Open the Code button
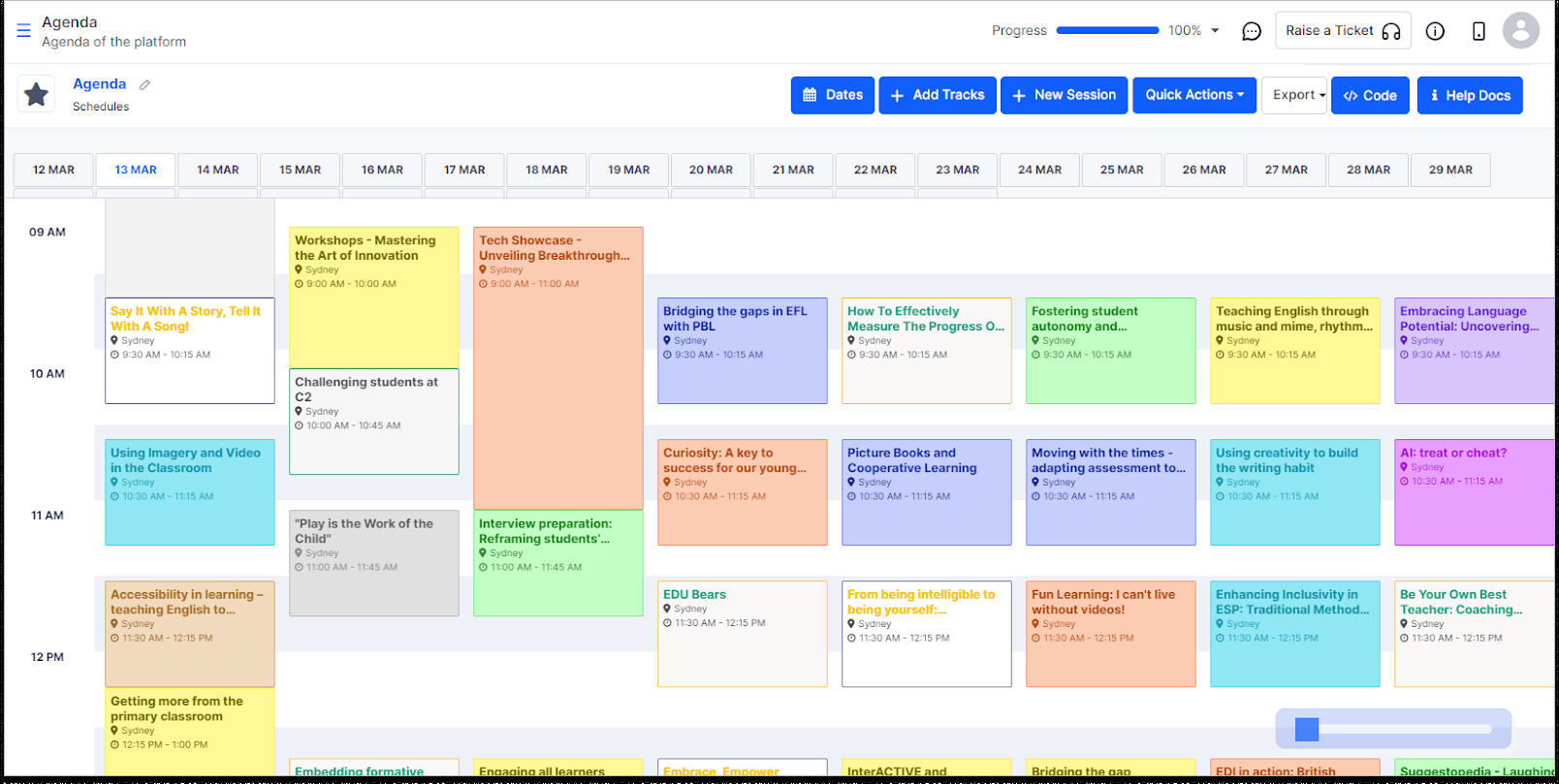Screen dimensions: 1559x784 coord(1370,95)
